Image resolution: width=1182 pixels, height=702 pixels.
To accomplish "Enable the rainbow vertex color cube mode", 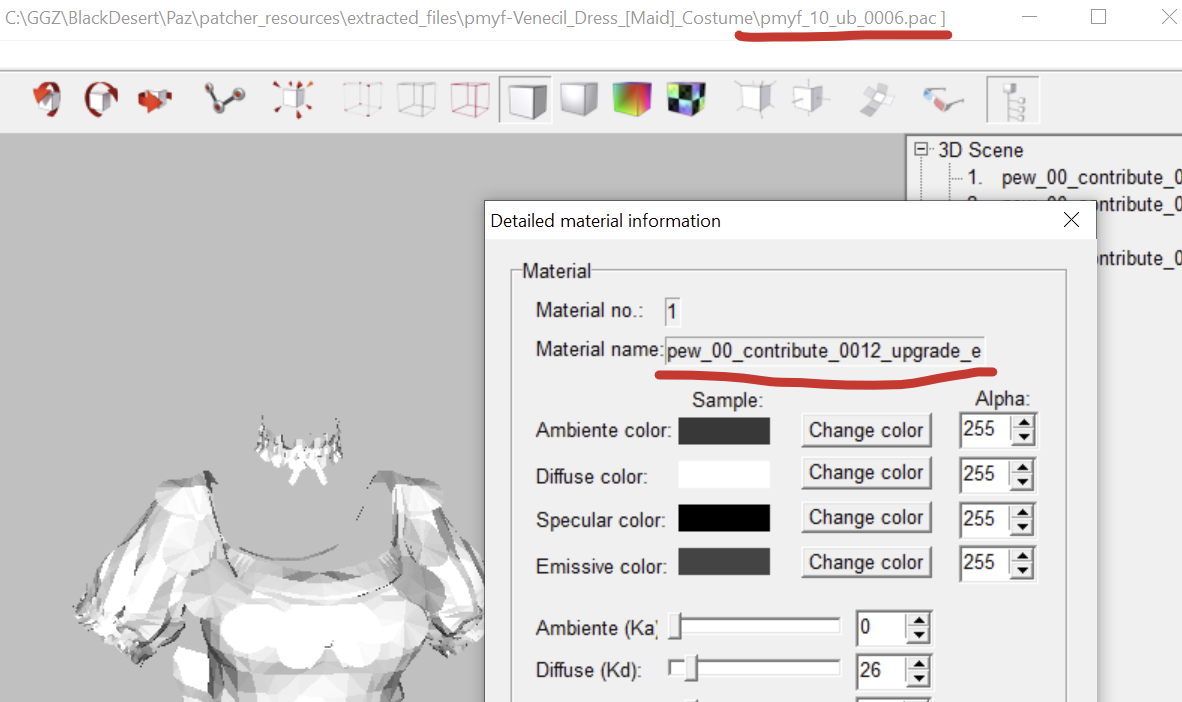I will pos(632,99).
